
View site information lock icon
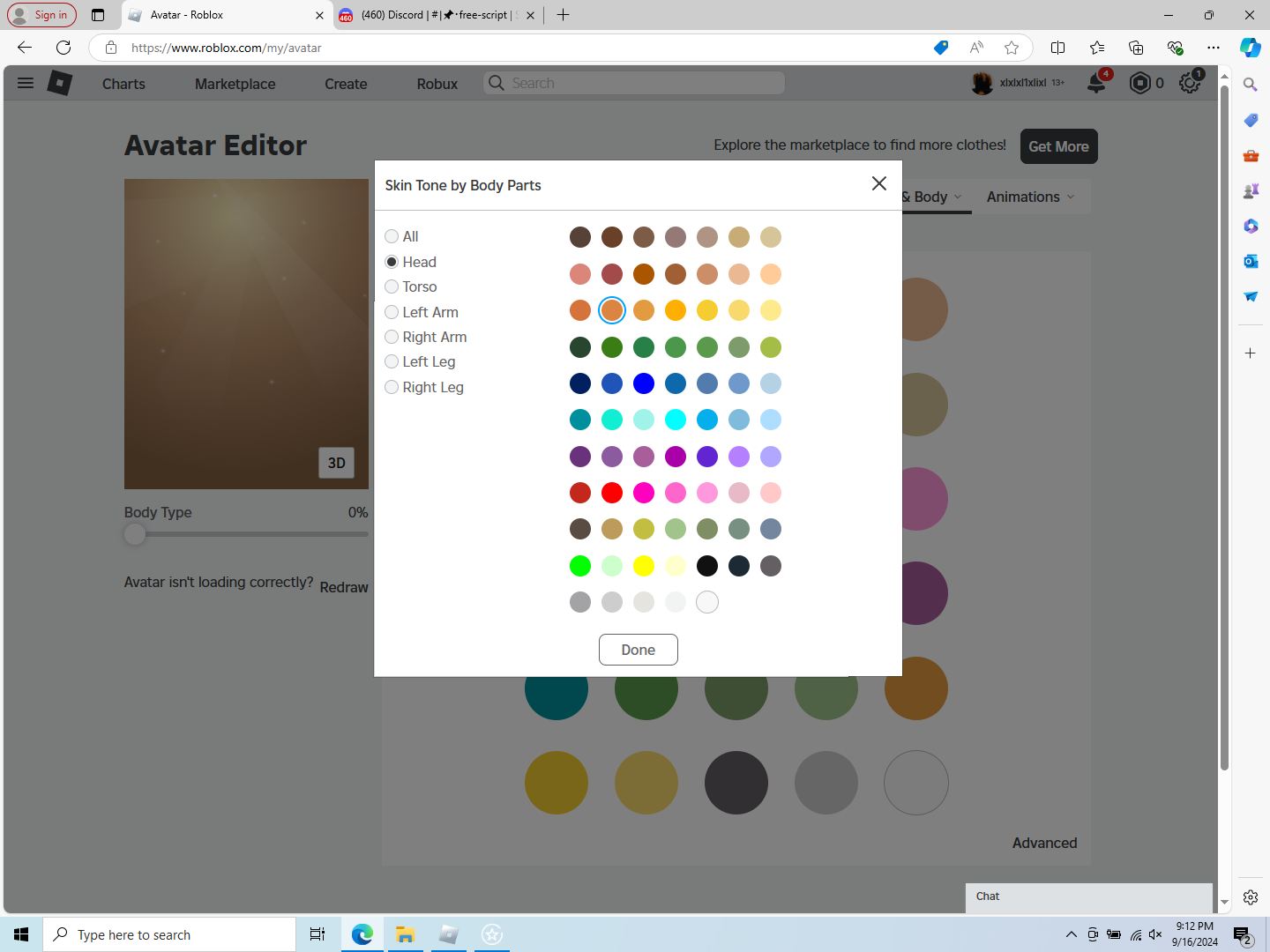click(111, 48)
